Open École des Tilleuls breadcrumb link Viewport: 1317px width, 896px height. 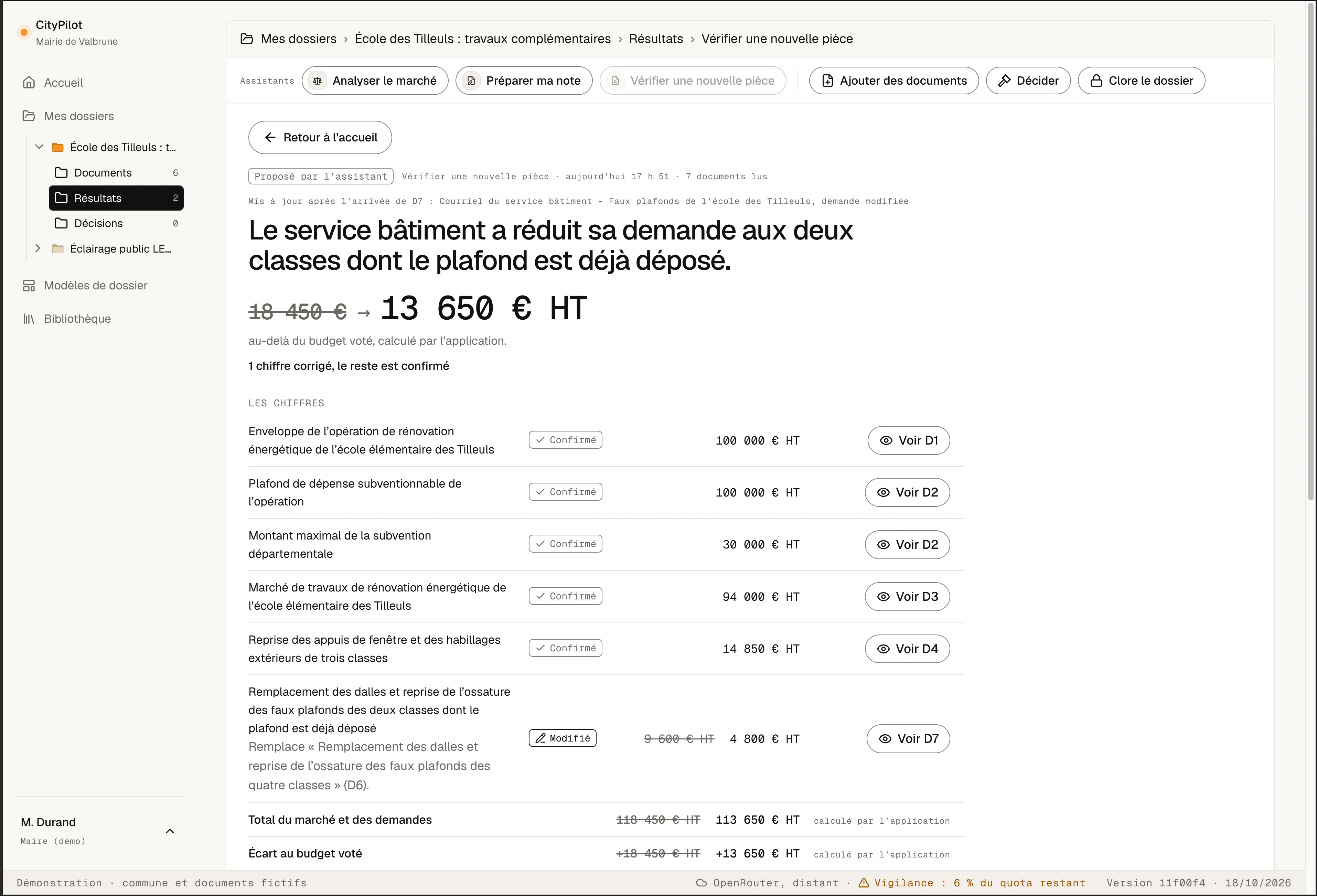483,39
